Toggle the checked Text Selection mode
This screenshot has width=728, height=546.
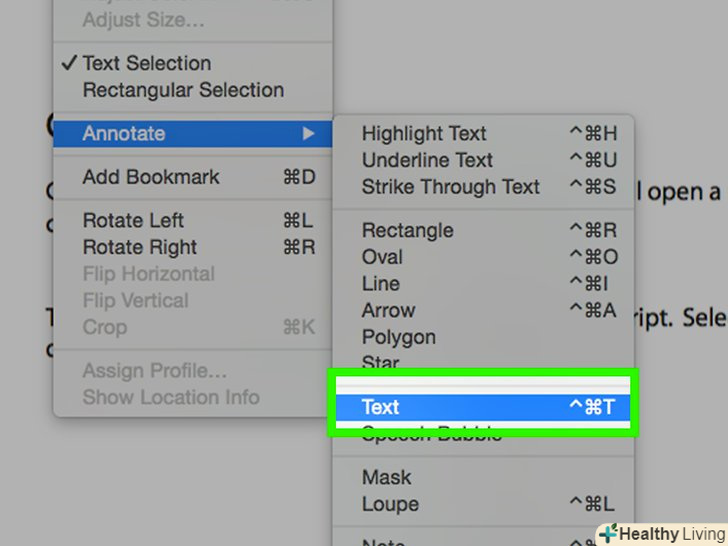(146, 63)
